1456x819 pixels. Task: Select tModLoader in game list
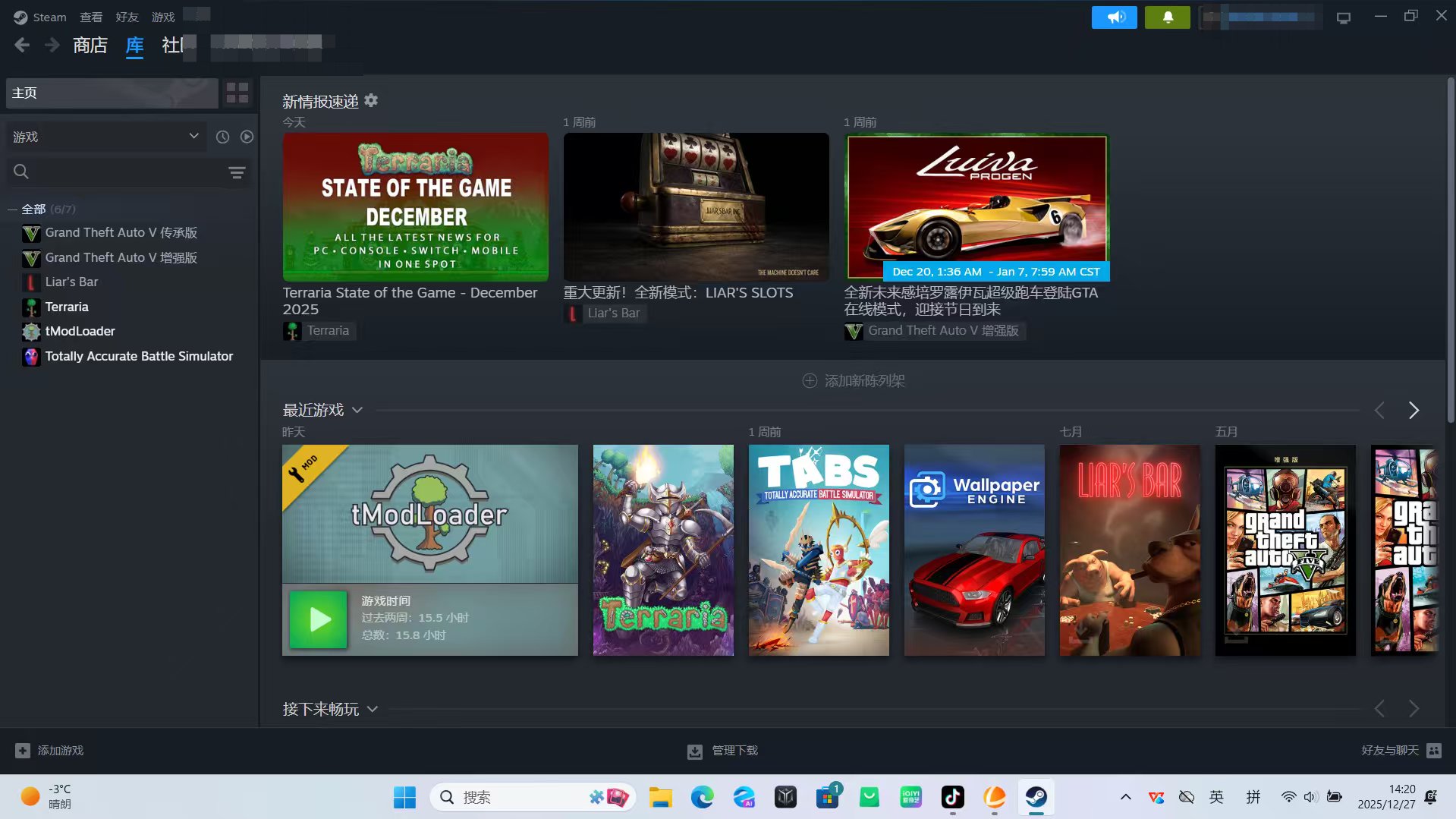coord(80,332)
